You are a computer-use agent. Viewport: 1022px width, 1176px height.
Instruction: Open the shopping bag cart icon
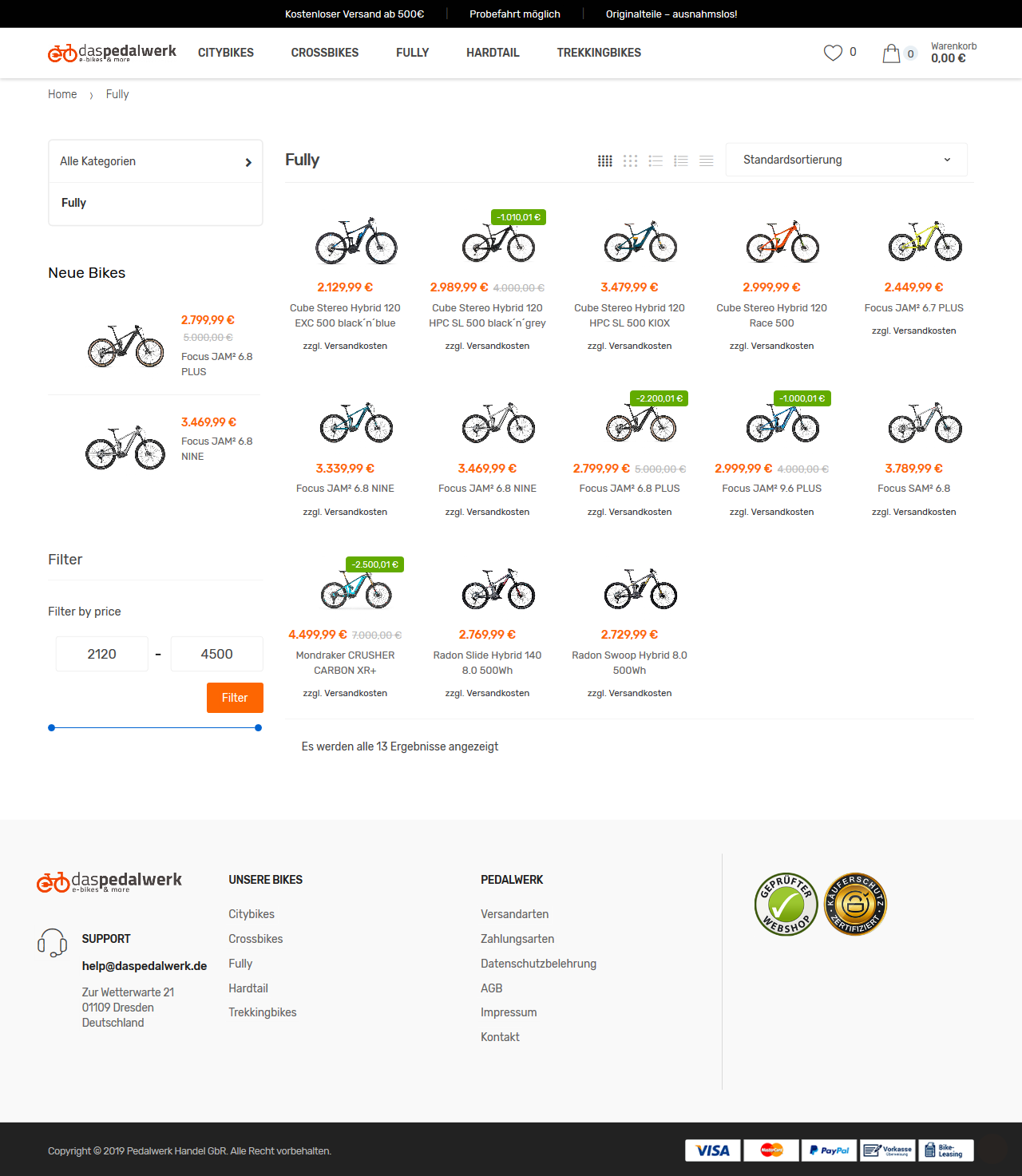coord(891,53)
